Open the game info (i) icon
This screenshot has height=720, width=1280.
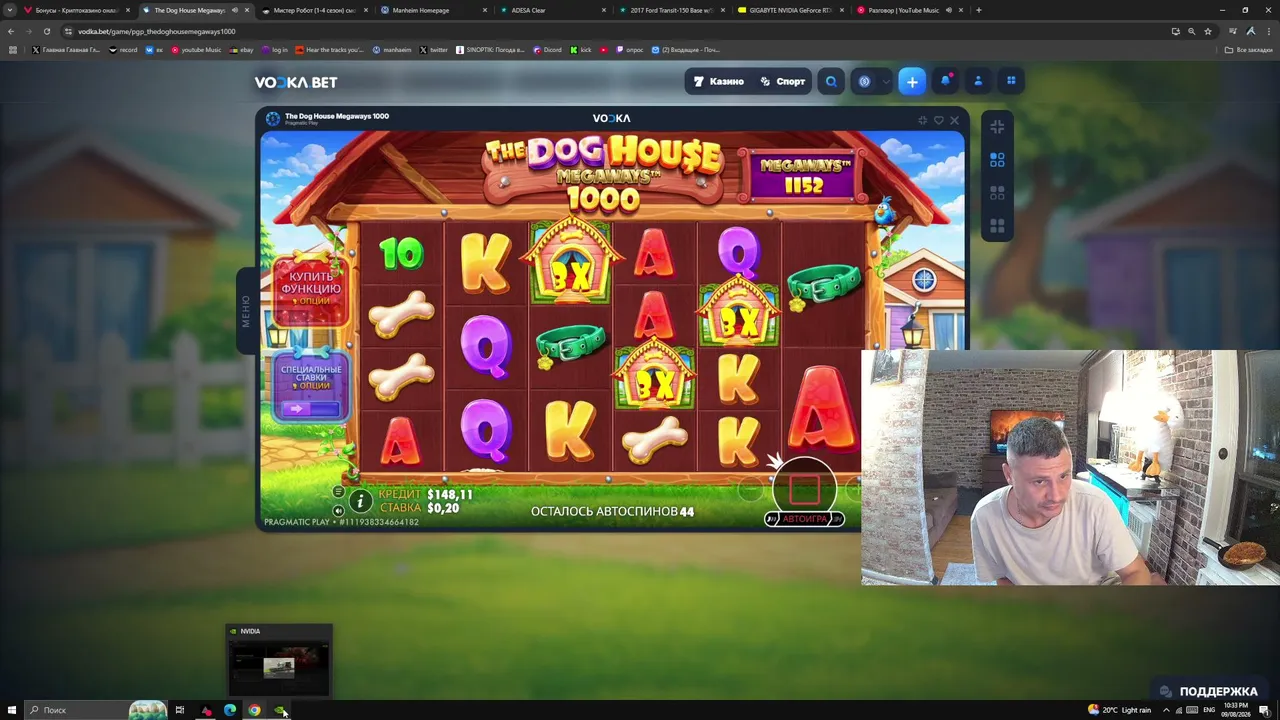(360, 502)
